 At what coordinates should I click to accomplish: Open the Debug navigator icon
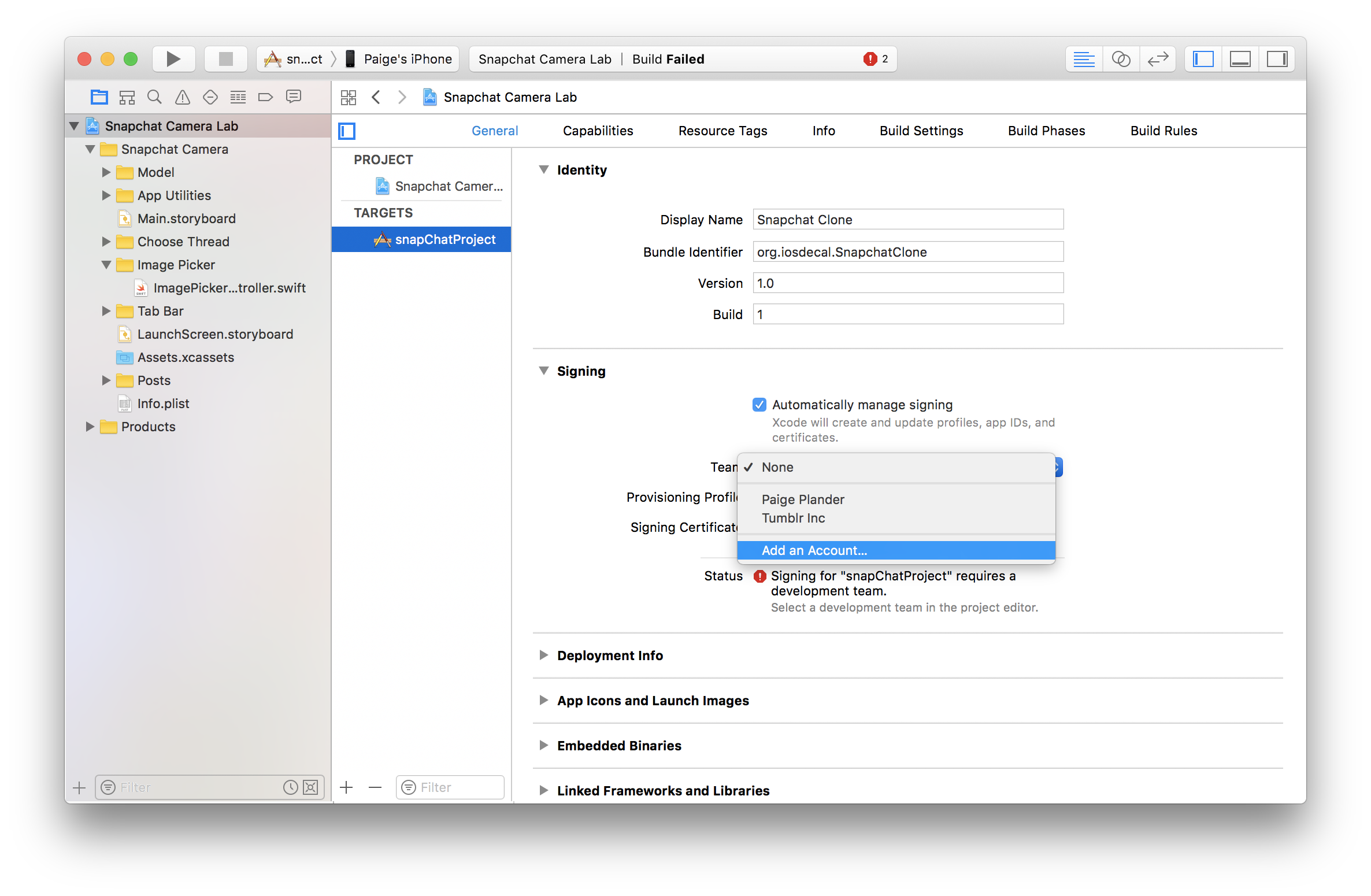238,97
